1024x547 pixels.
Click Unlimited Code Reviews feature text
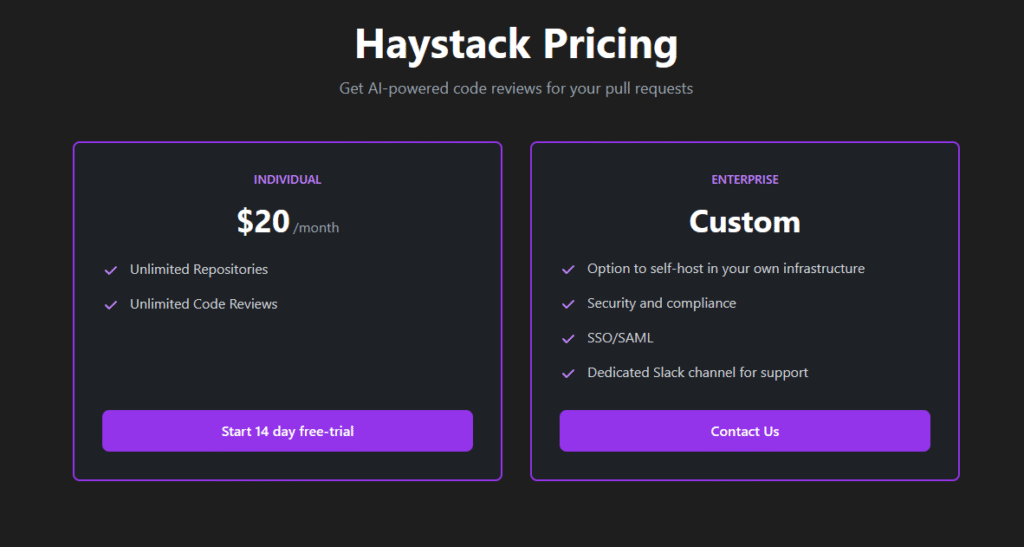tap(204, 304)
